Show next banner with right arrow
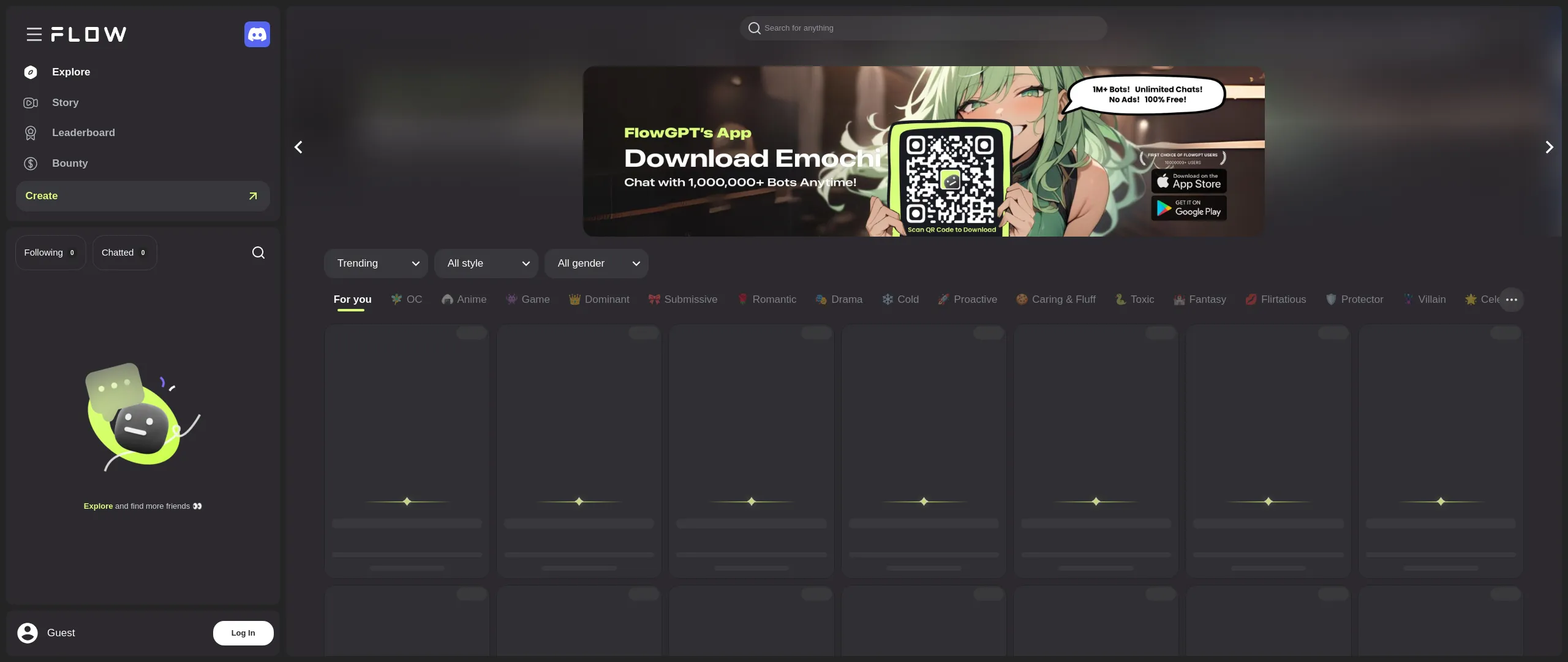 click(x=1549, y=147)
